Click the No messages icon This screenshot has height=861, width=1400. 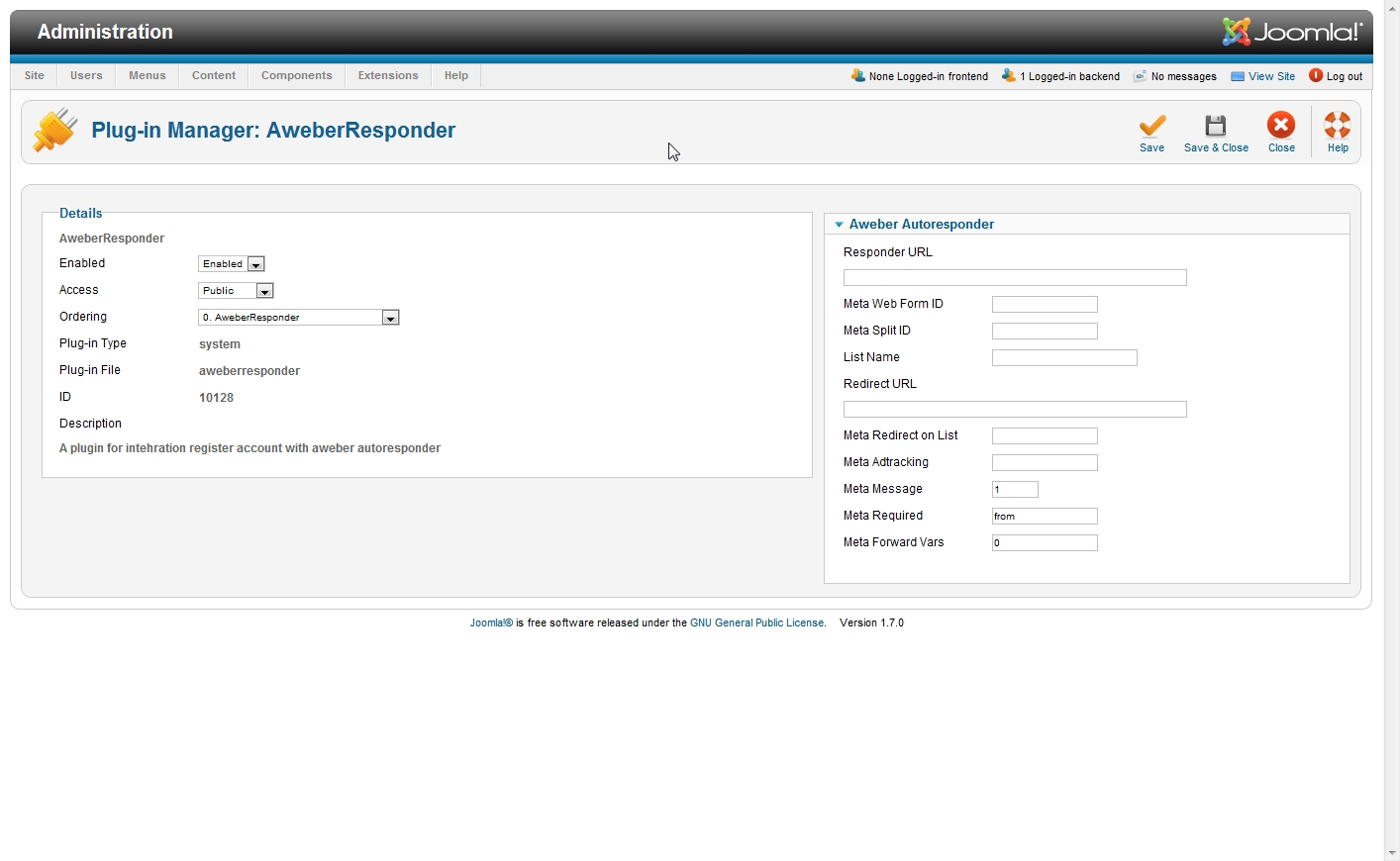[x=1140, y=76]
